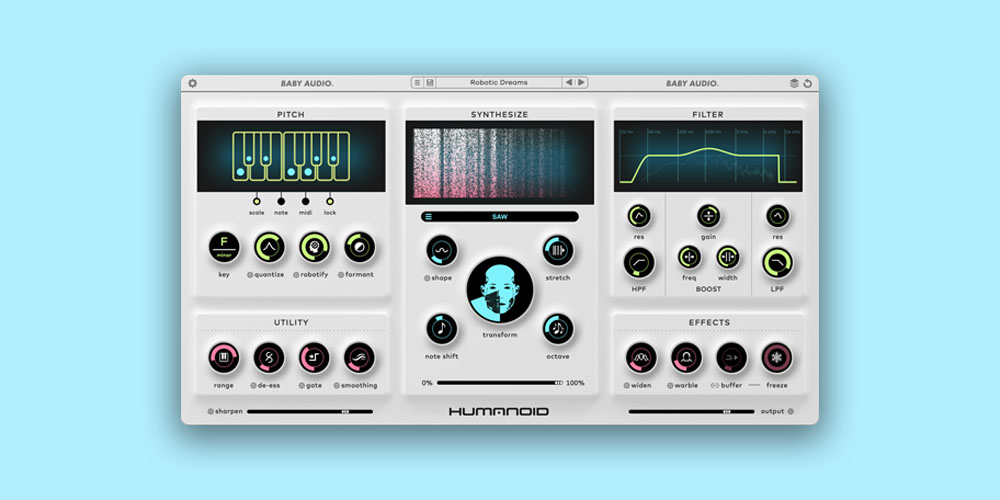Click the robotify knob

pos(314,247)
